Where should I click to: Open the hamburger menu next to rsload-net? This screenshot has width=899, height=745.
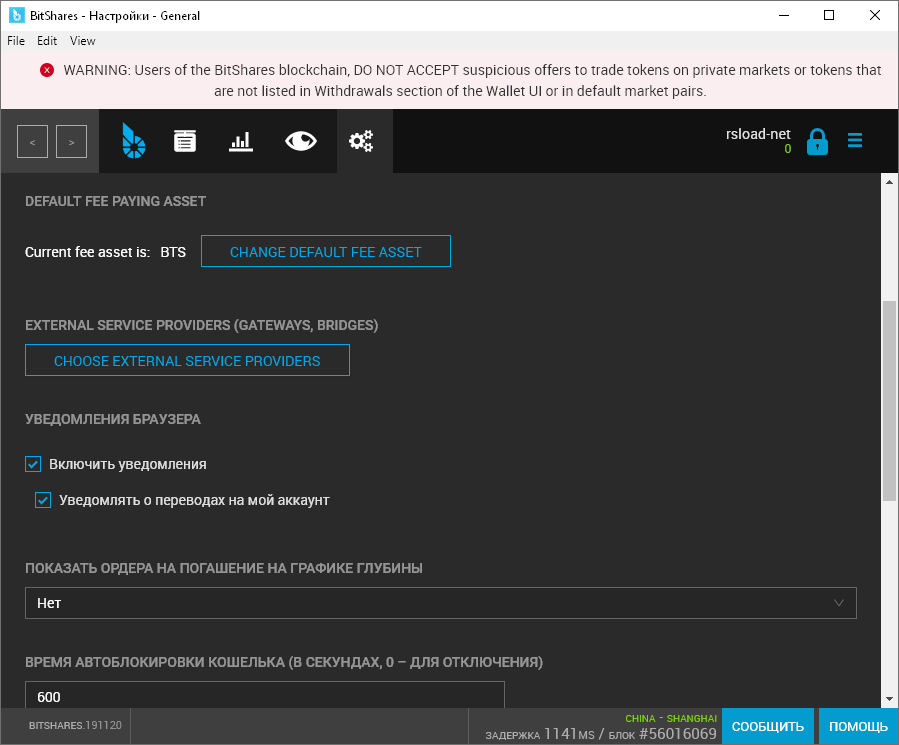(855, 140)
